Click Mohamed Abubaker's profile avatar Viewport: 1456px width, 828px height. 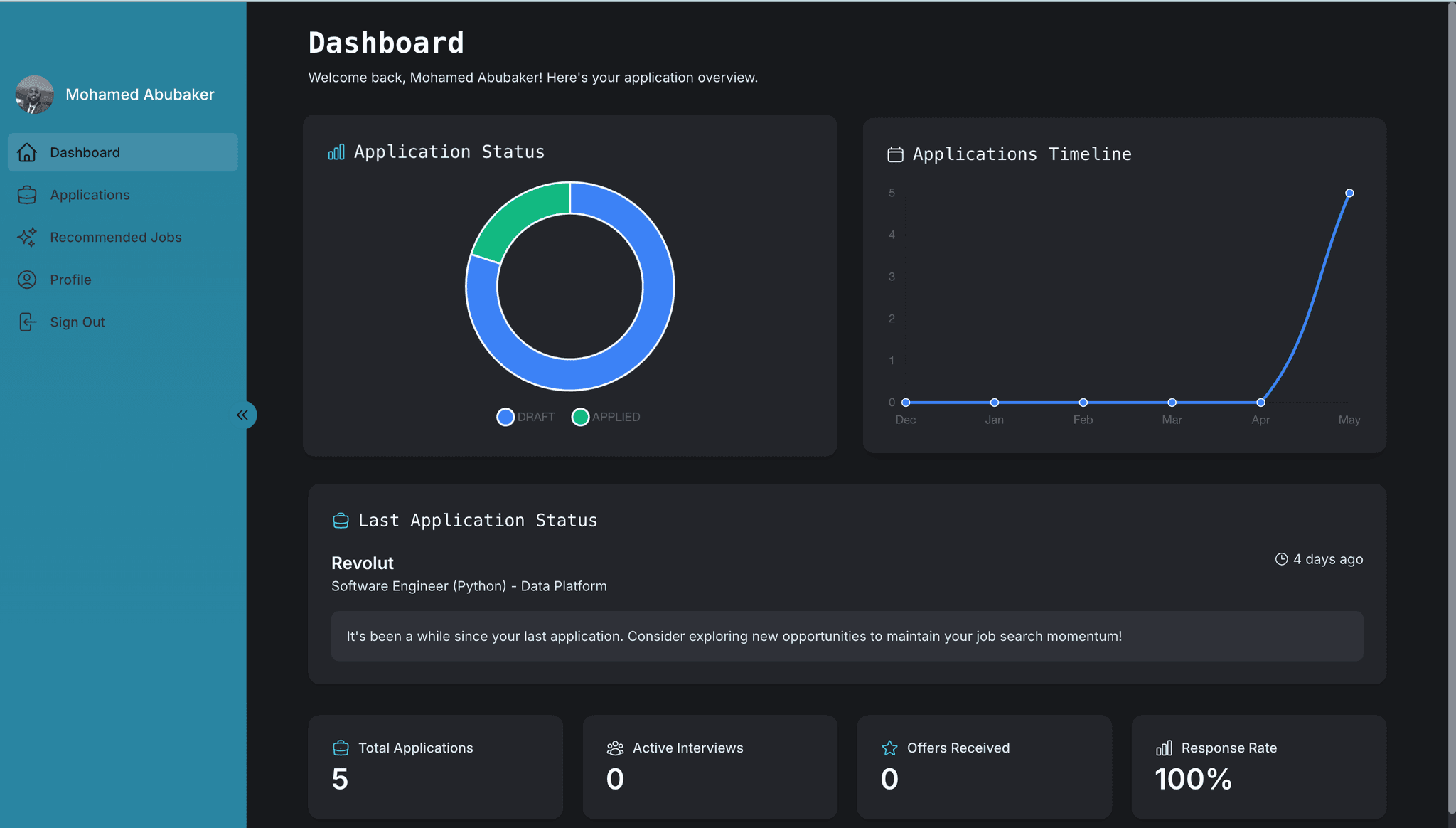(35, 95)
